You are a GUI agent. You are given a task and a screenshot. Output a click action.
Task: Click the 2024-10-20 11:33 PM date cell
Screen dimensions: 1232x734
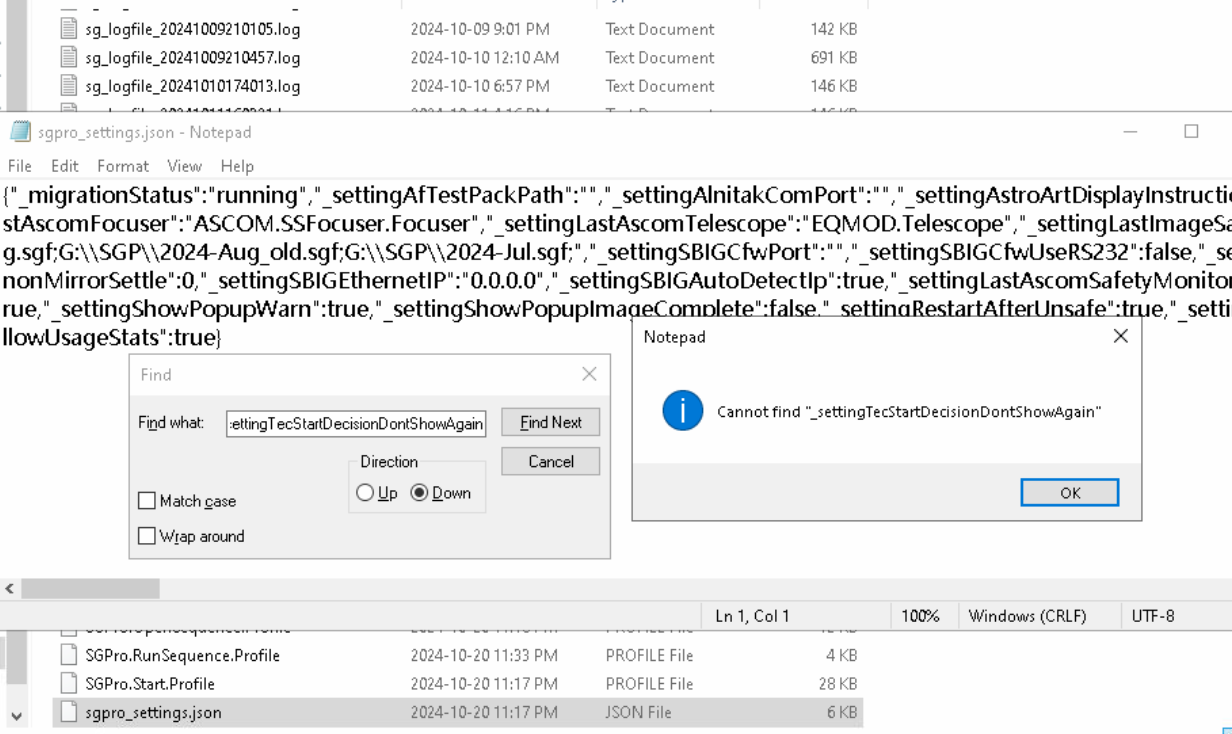(484, 656)
